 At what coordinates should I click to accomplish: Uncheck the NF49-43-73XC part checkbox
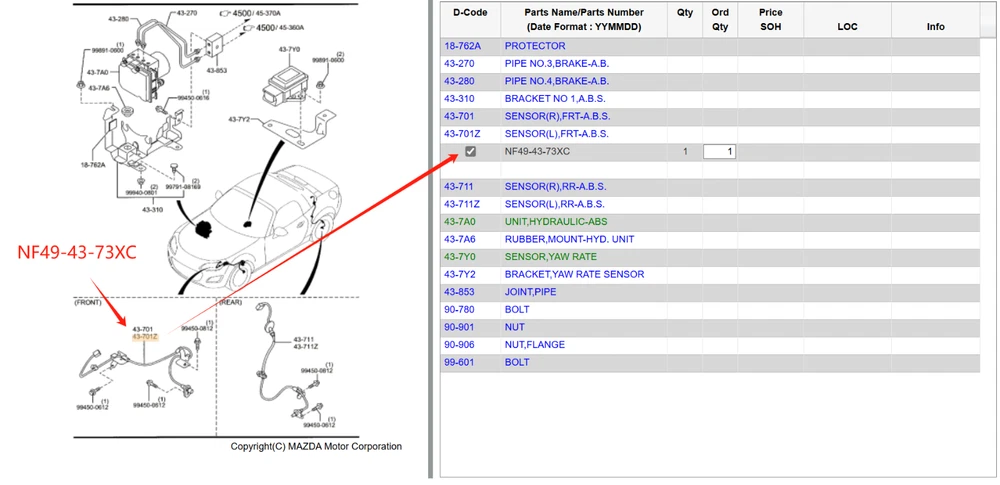(470, 152)
